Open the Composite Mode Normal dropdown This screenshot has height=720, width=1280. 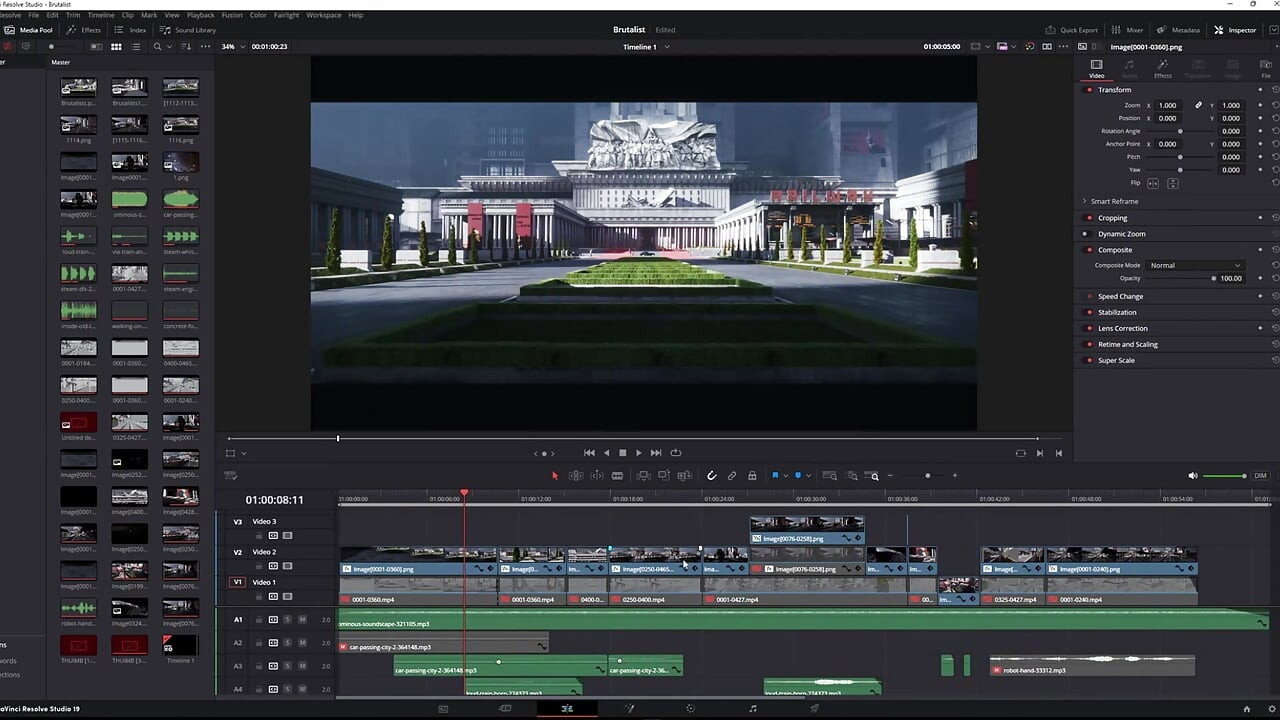(1195, 265)
